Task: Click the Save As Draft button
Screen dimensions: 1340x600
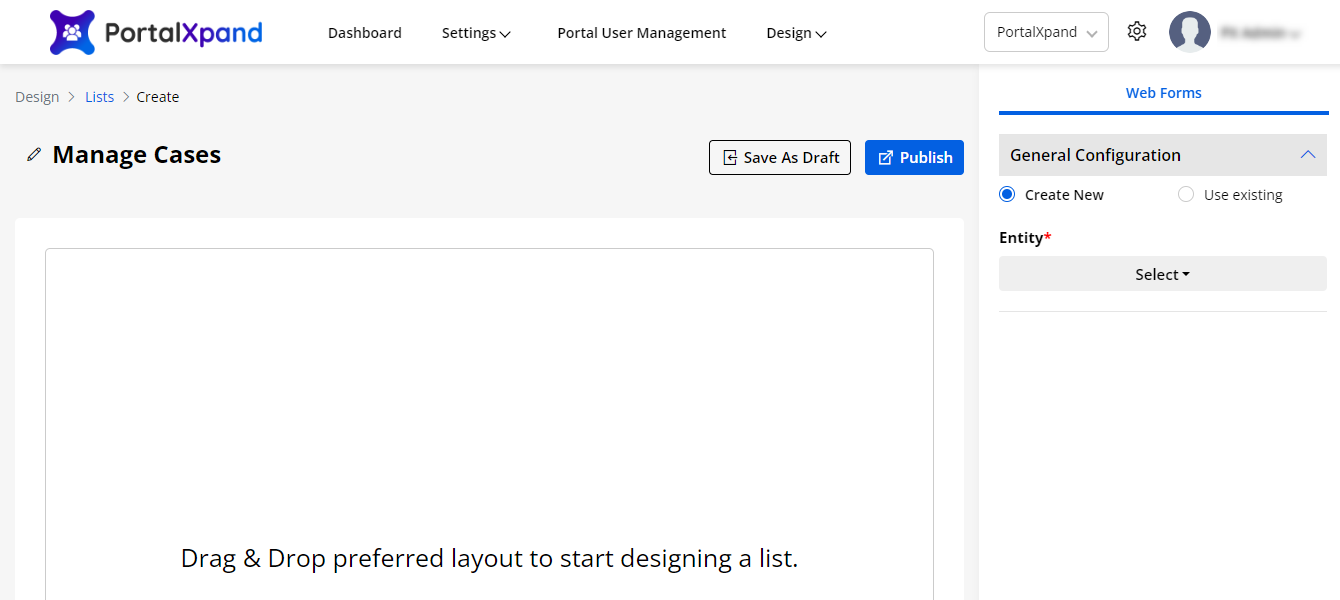Action: (779, 158)
